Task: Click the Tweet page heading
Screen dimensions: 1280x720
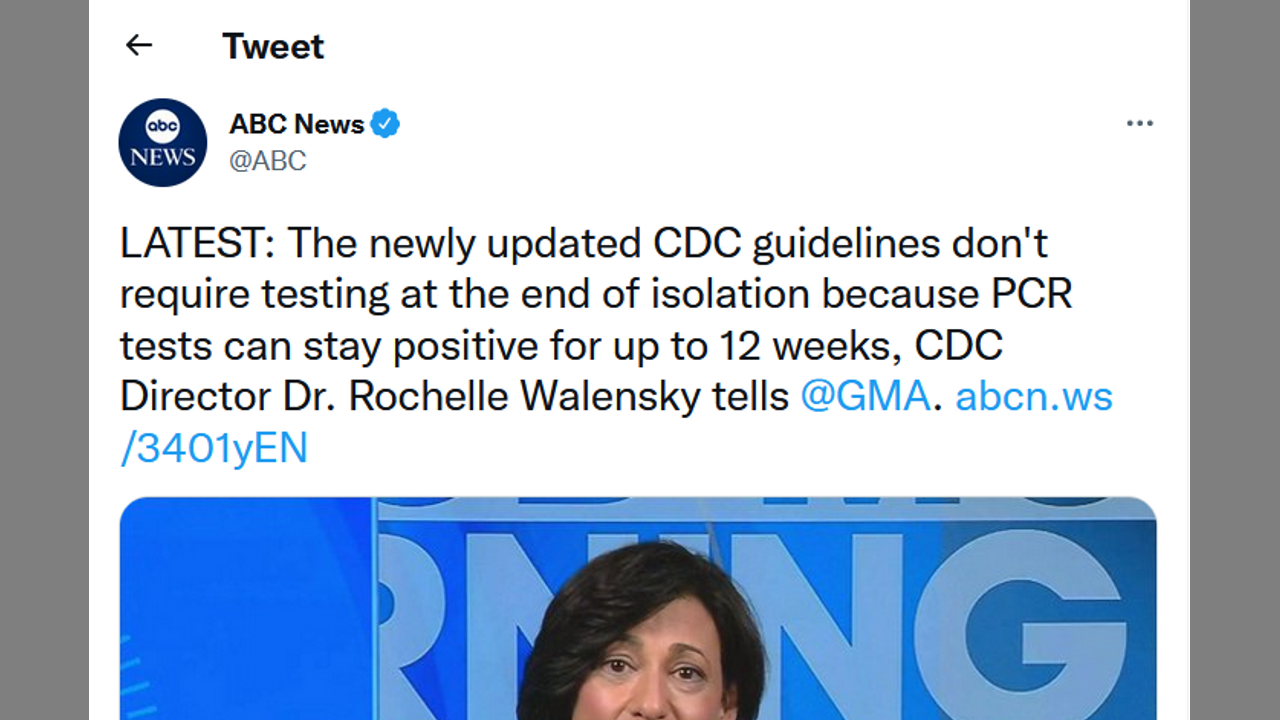Action: click(273, 46)
